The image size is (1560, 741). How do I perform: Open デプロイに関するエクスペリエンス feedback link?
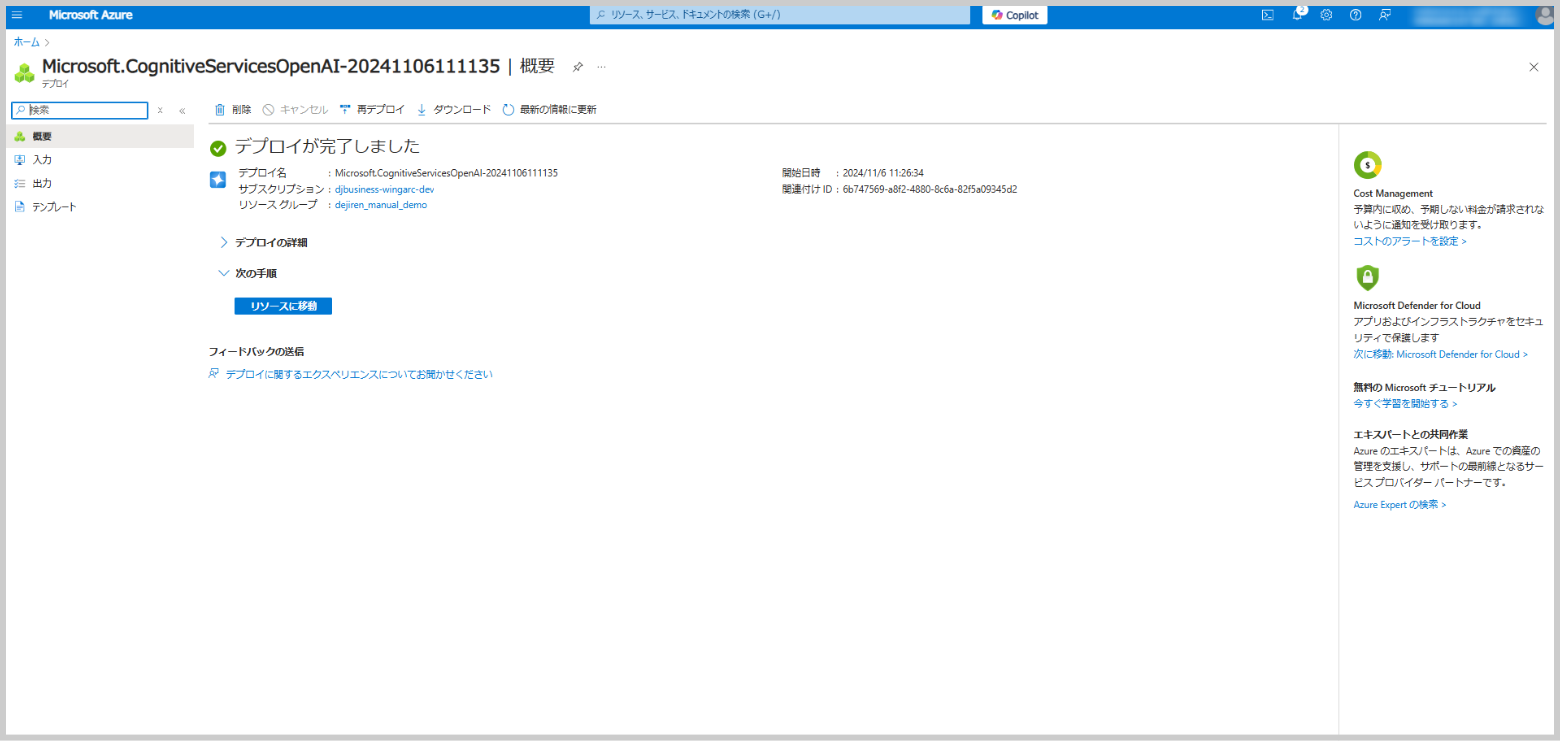359,374
